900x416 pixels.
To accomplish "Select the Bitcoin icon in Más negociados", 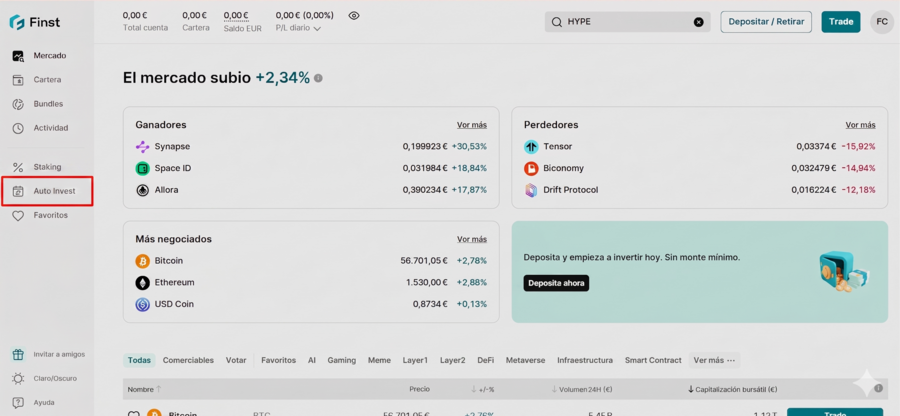I will point(142,261).
